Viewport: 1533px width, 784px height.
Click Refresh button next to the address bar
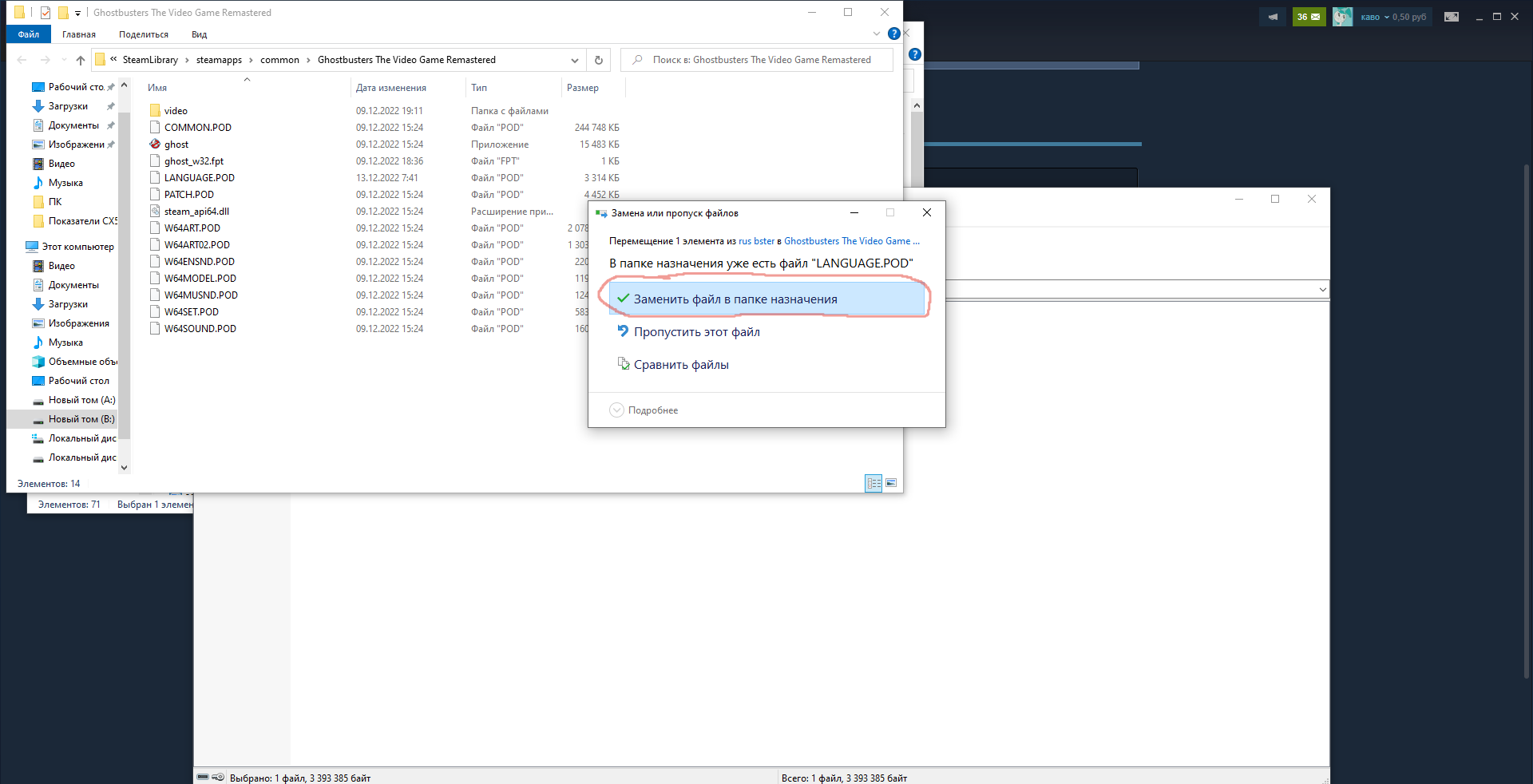pos(599,60)
